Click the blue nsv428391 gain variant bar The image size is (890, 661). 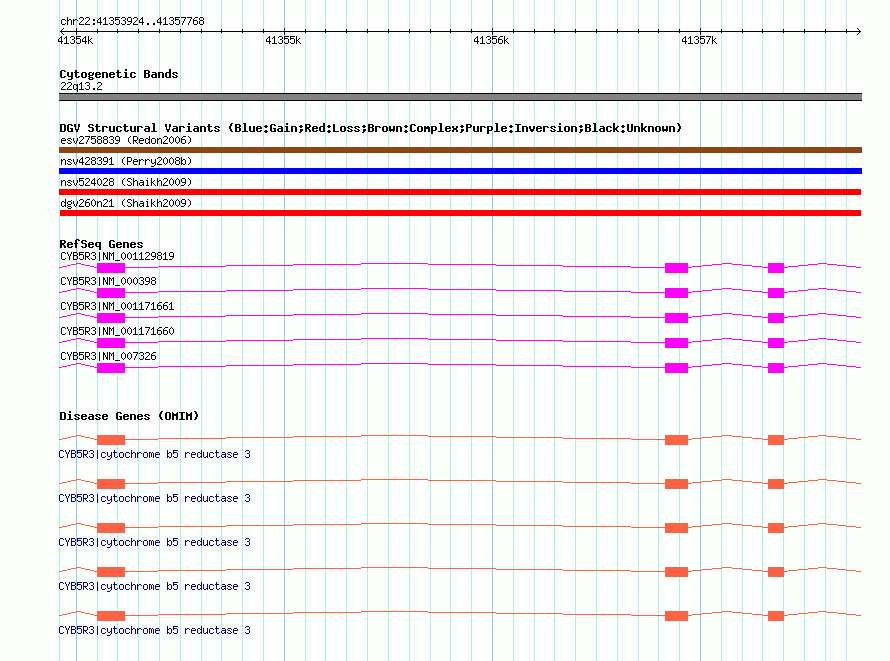click(x=460, y=171)
